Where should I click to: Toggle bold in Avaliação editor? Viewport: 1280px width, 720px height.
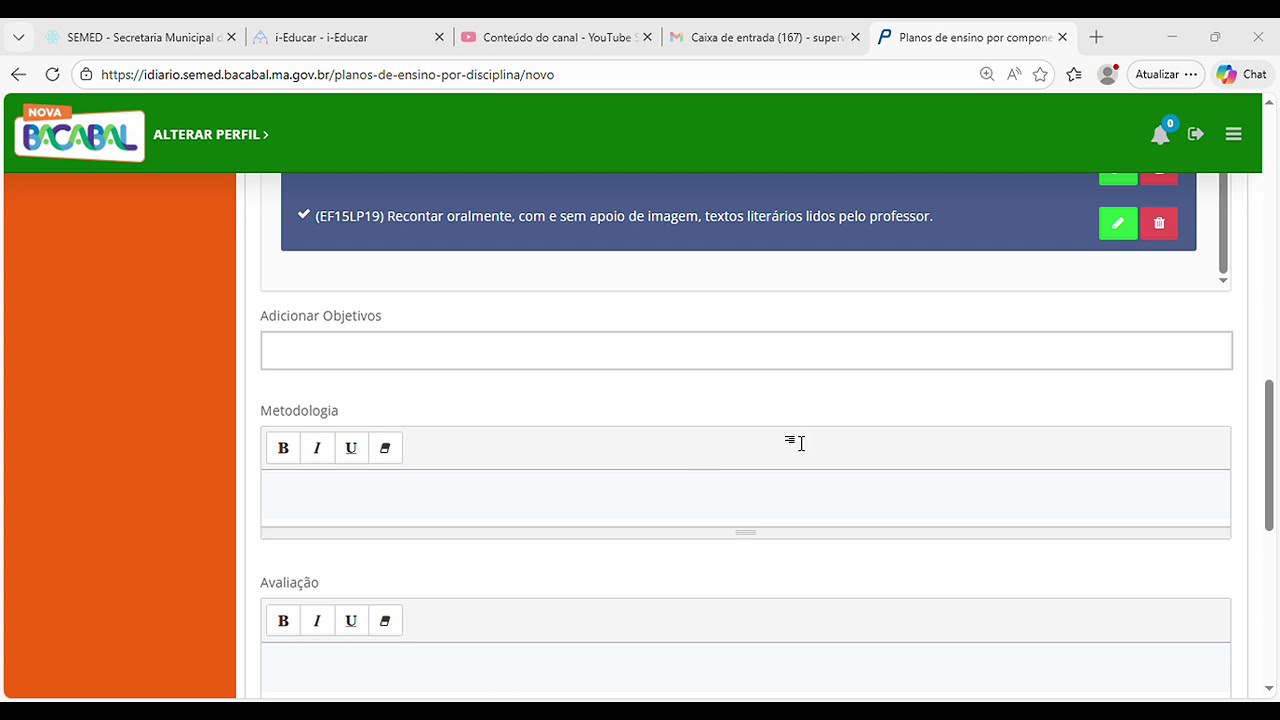coord(283,621)
